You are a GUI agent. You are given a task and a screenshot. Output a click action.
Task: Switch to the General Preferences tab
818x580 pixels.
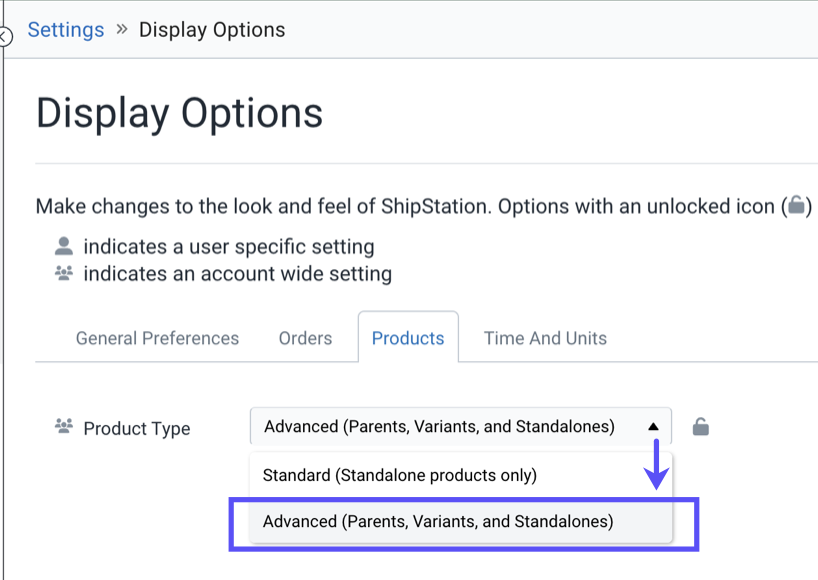tap(157, 338)
